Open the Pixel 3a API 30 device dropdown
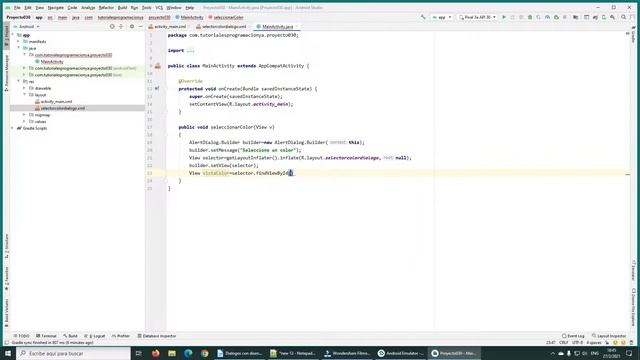The image size is (640, 360). 477,17
